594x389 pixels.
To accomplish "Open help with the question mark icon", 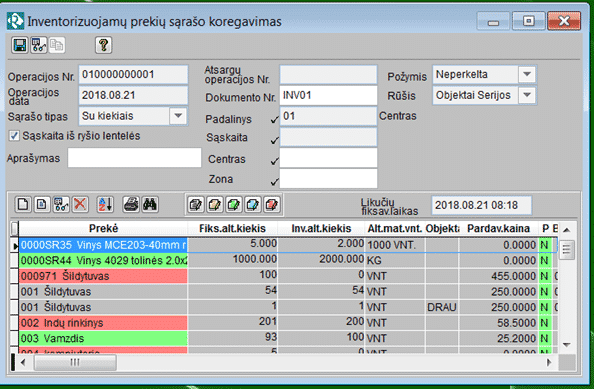I will (103, 45).
